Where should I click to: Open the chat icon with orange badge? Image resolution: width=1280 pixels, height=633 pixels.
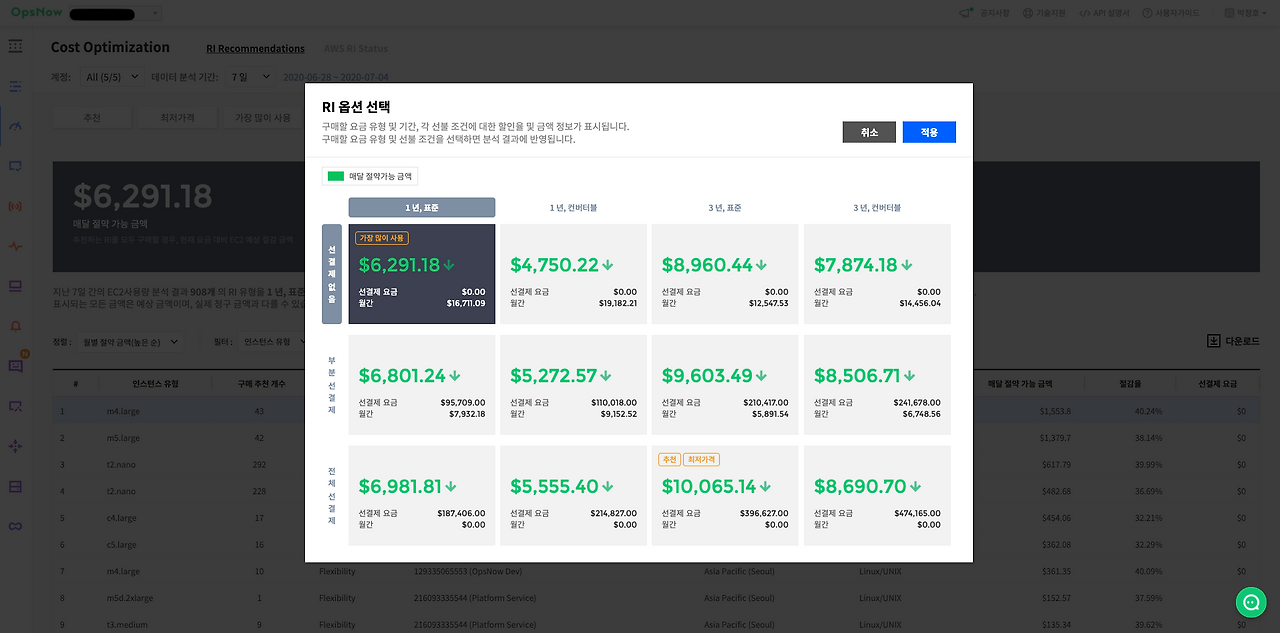[15, 365]
